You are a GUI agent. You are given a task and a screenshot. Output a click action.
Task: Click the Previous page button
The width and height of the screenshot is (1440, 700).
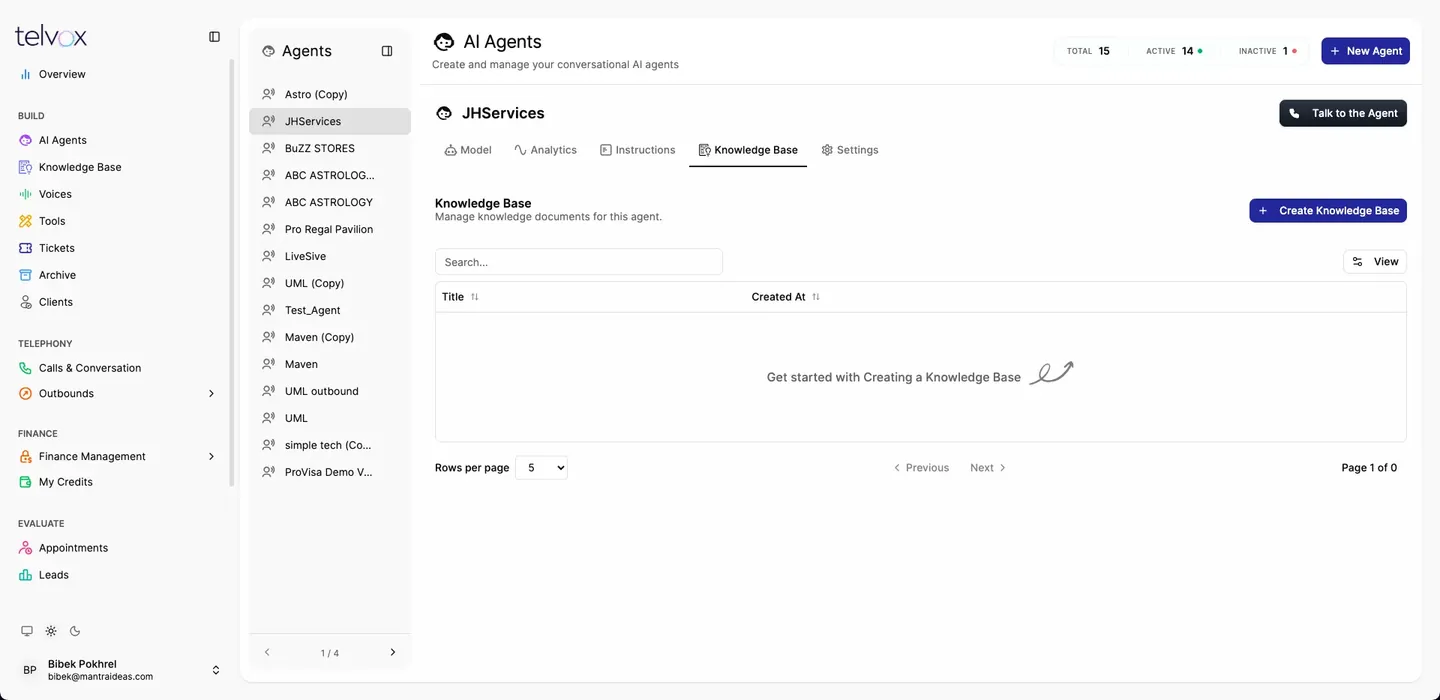(x=921, y=468)
